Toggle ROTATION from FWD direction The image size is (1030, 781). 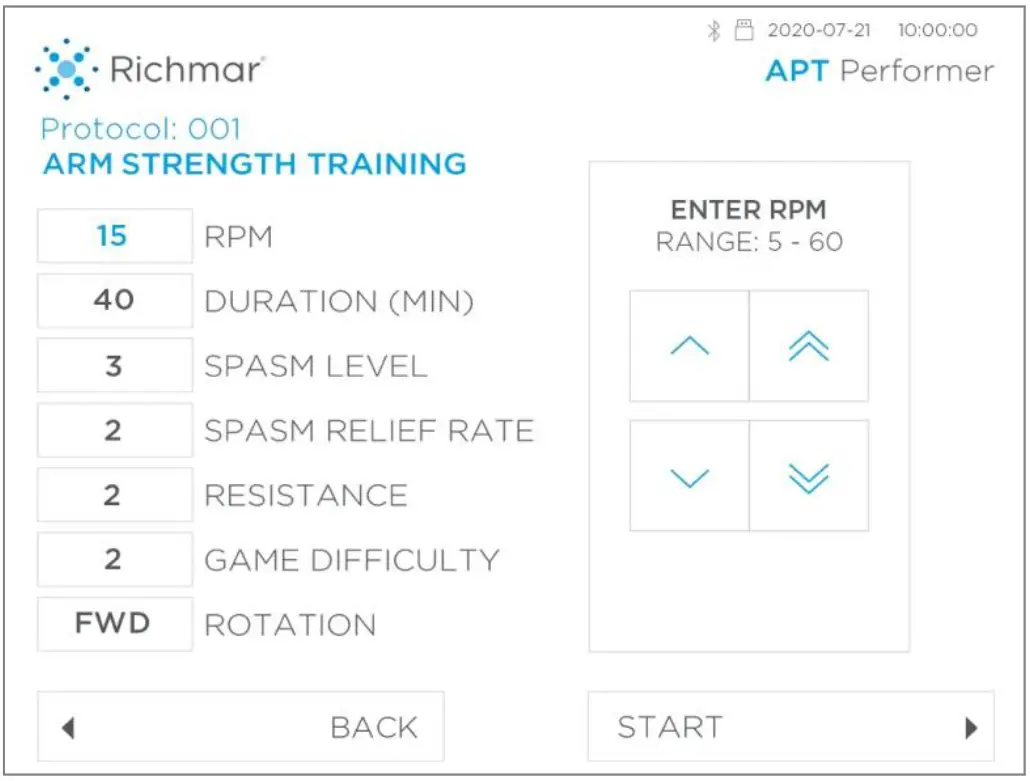[114, 623]
